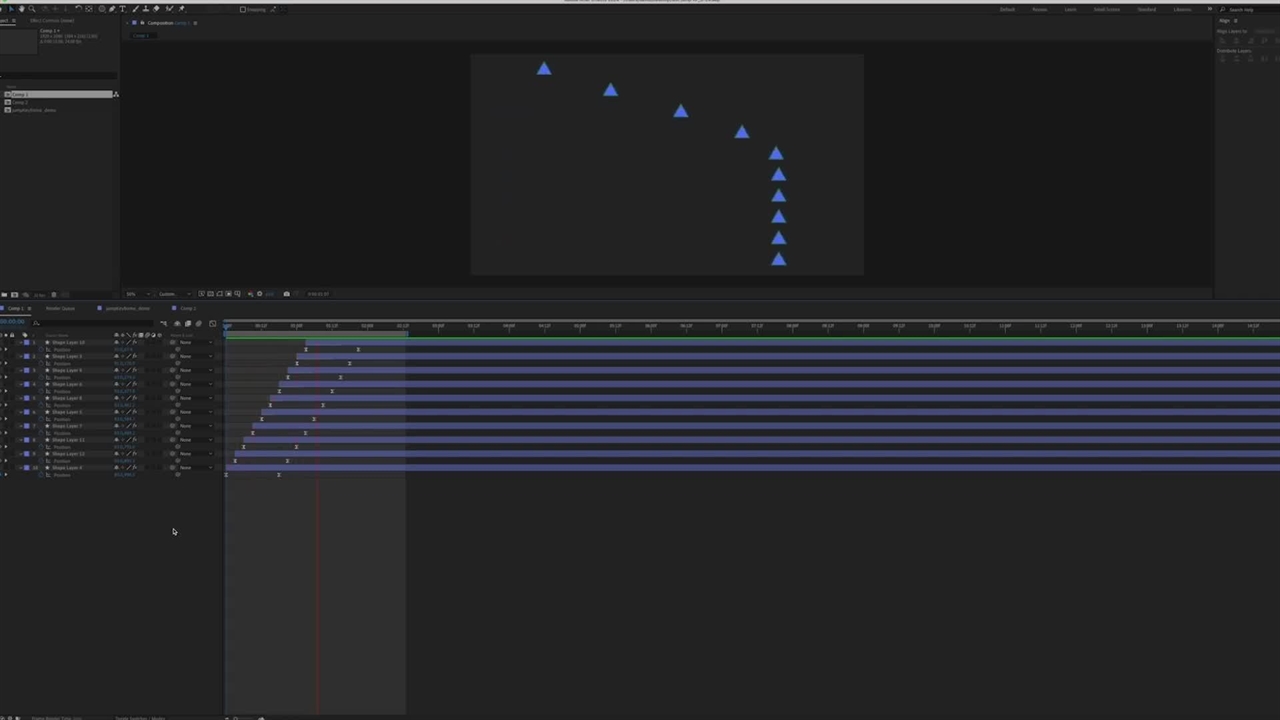Click the second Position keyframe of Shape Layer 10
The width and height of the screenshot is (1280, 720).
pos(358,349)
